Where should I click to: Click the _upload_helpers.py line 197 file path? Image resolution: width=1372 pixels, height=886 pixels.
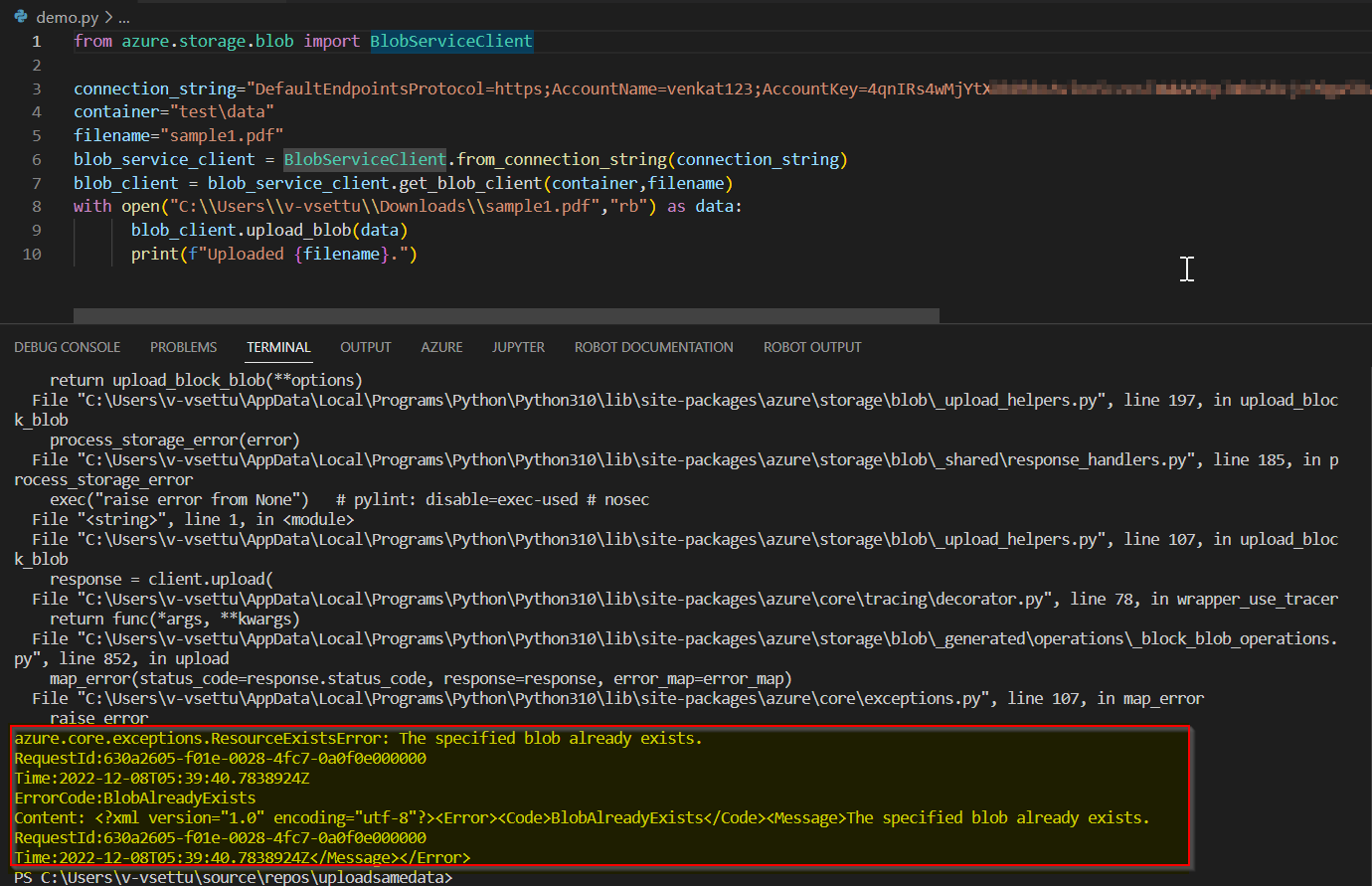(591, 400)
